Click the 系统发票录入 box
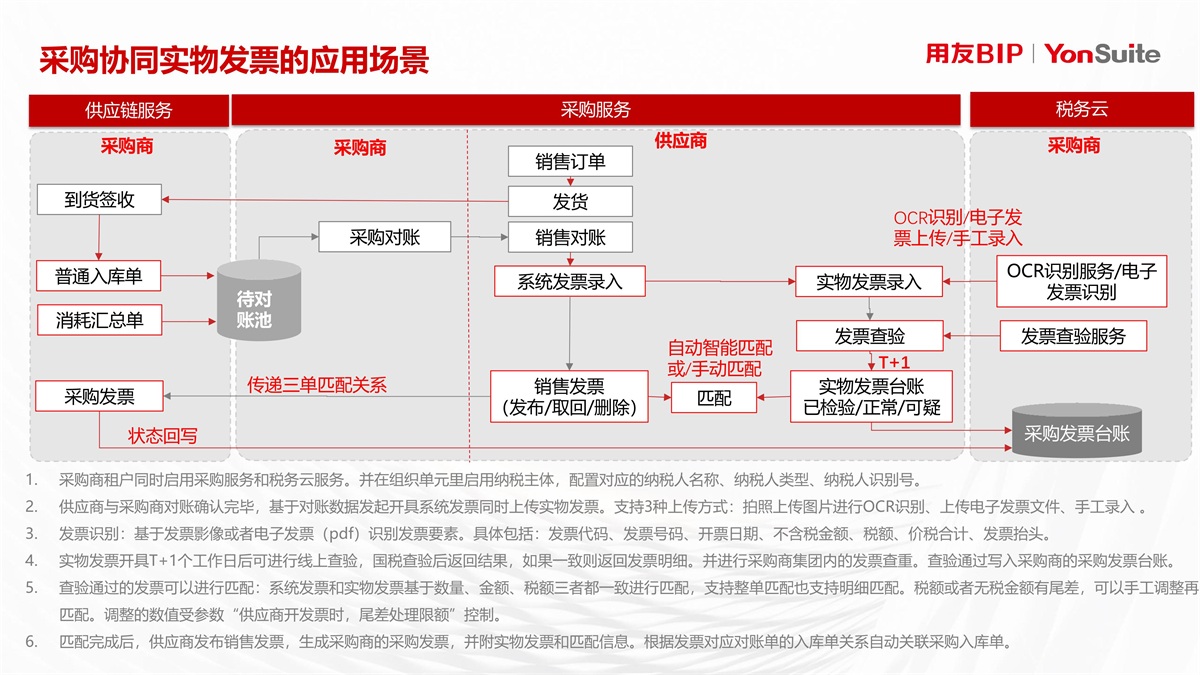1200x675 pixels. click(x=569, y=282)
